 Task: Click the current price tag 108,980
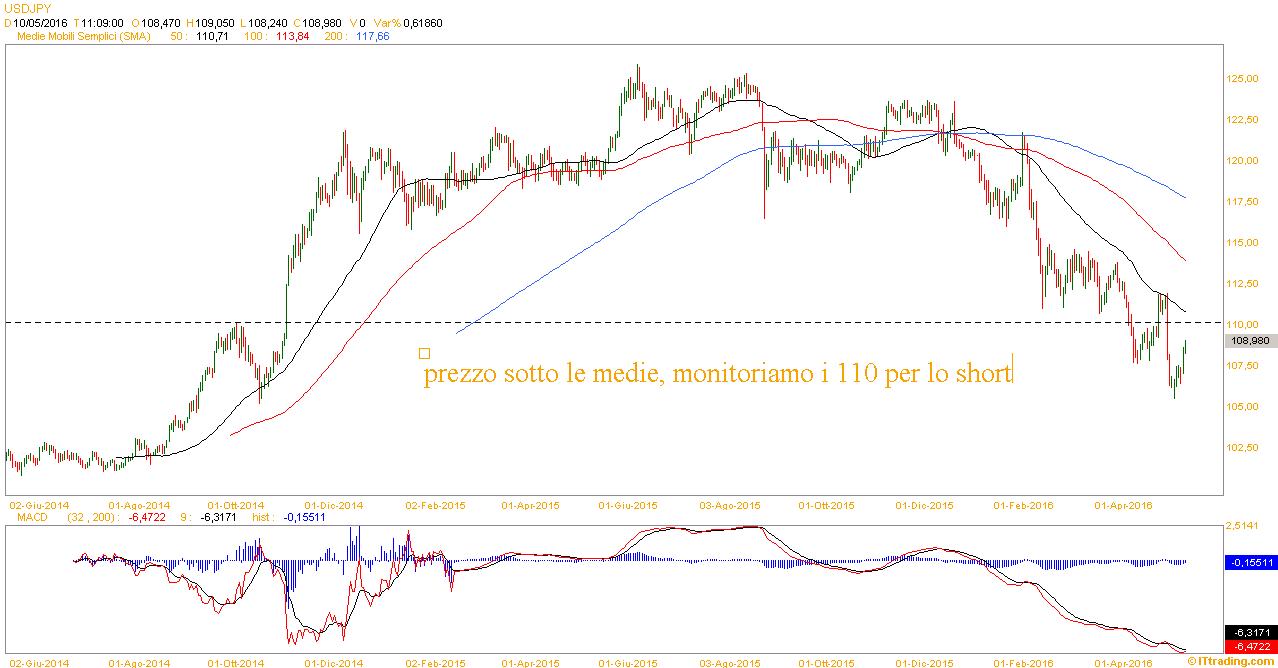1250,340
